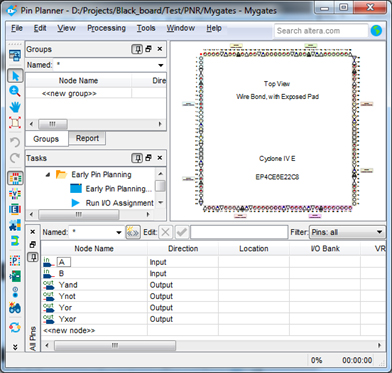Close the Groups panel
Screen dimensions: 392x373
[160, 49]
